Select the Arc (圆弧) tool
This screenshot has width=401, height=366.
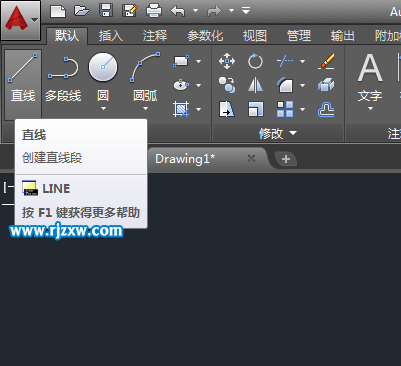pyautogui.click(x=145, y=77)
